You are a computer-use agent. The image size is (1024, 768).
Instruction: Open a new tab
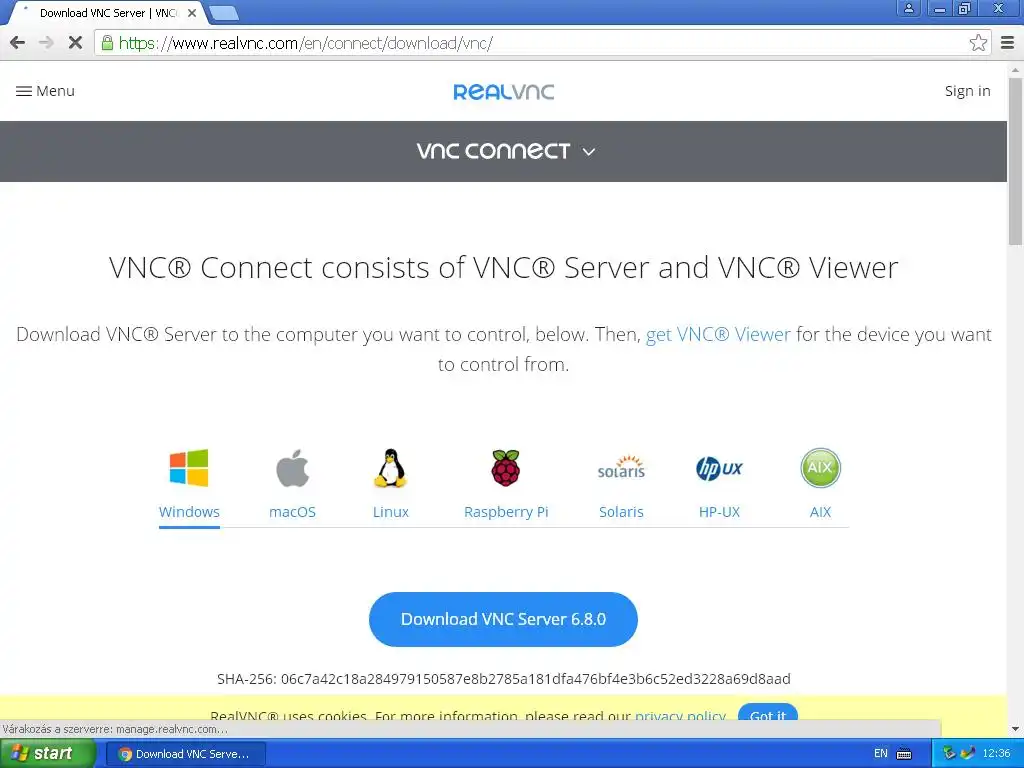224,12
